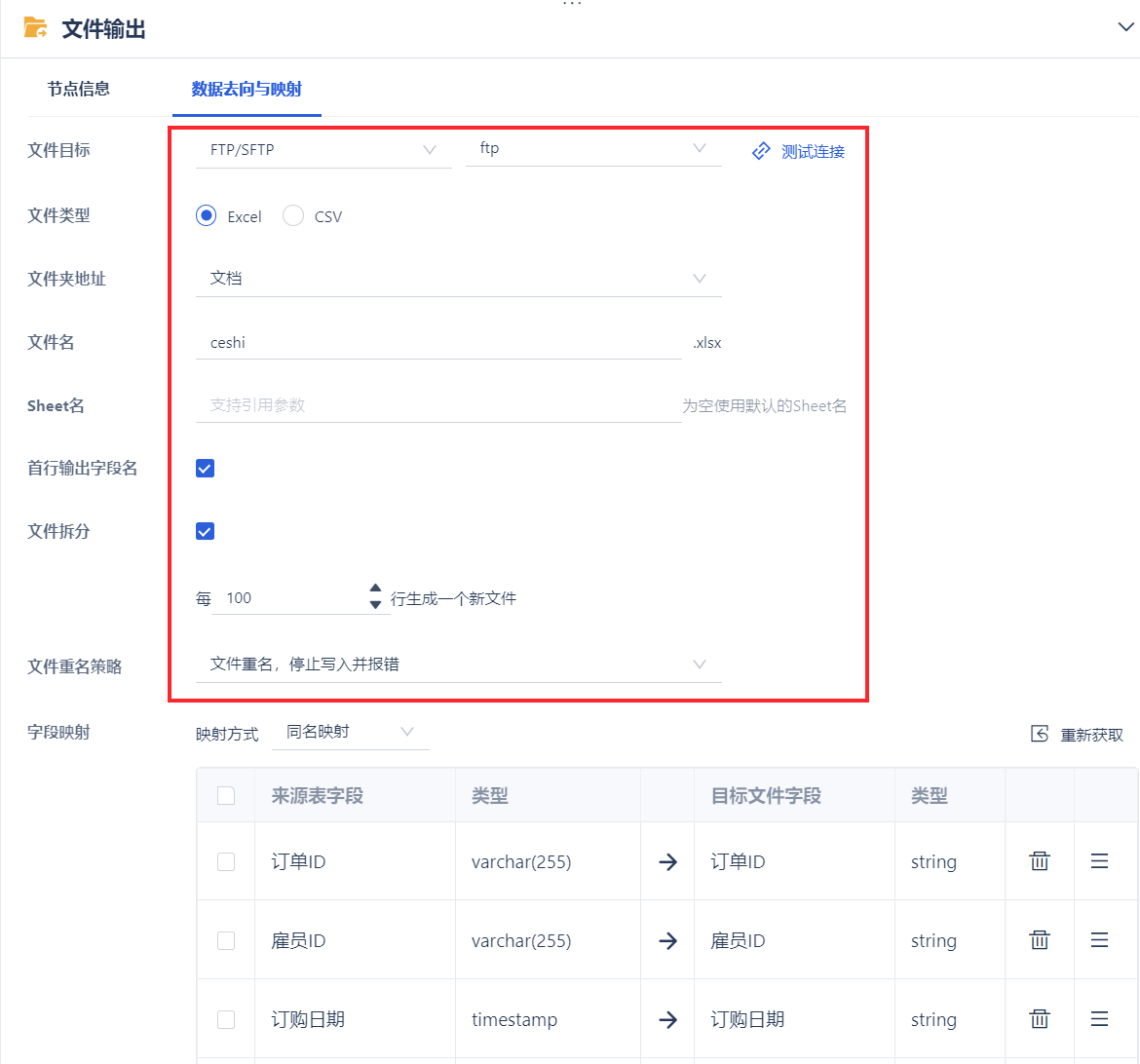1140x1064 pixels.
Task: Click the arrow in 订购日期 row
Action: click(x=667, y=1019)
